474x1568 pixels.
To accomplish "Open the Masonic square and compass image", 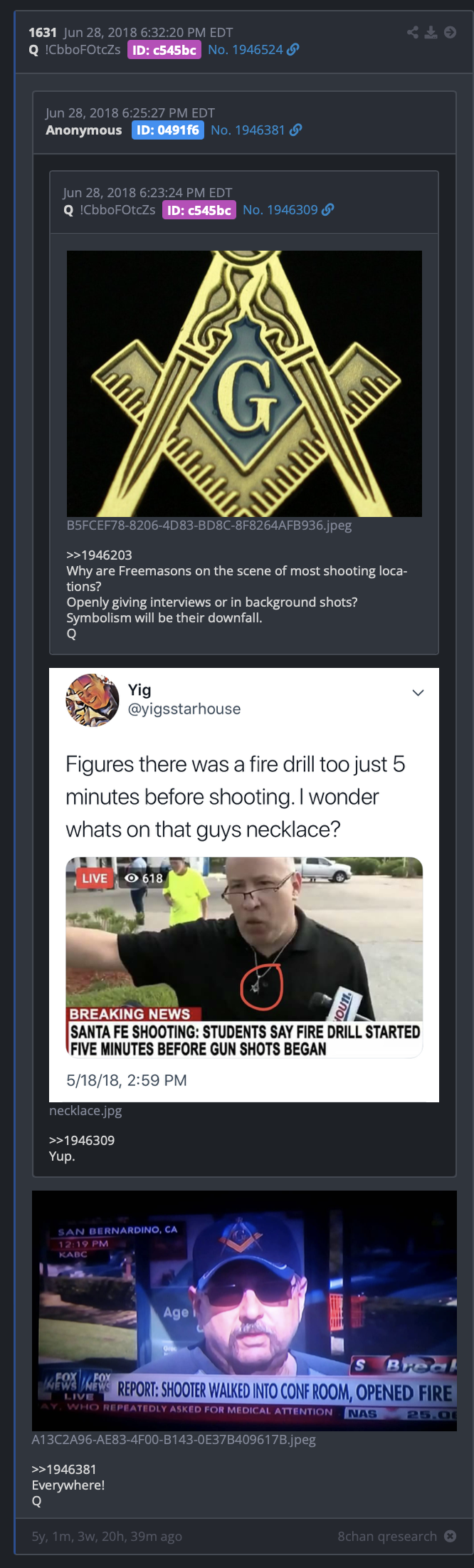I will click(244, 384).
